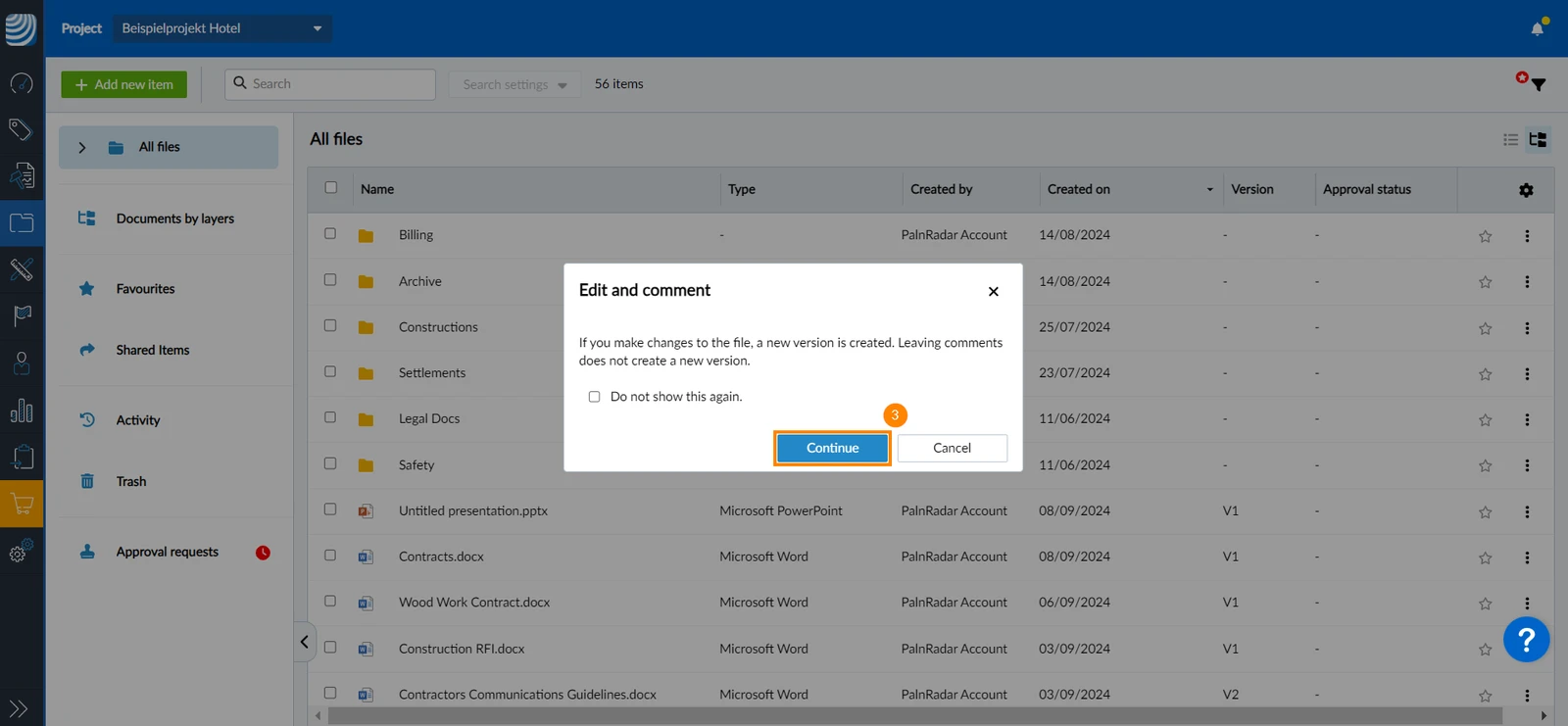
Task: Open the notifications bell
Action: click(1538, 28)
